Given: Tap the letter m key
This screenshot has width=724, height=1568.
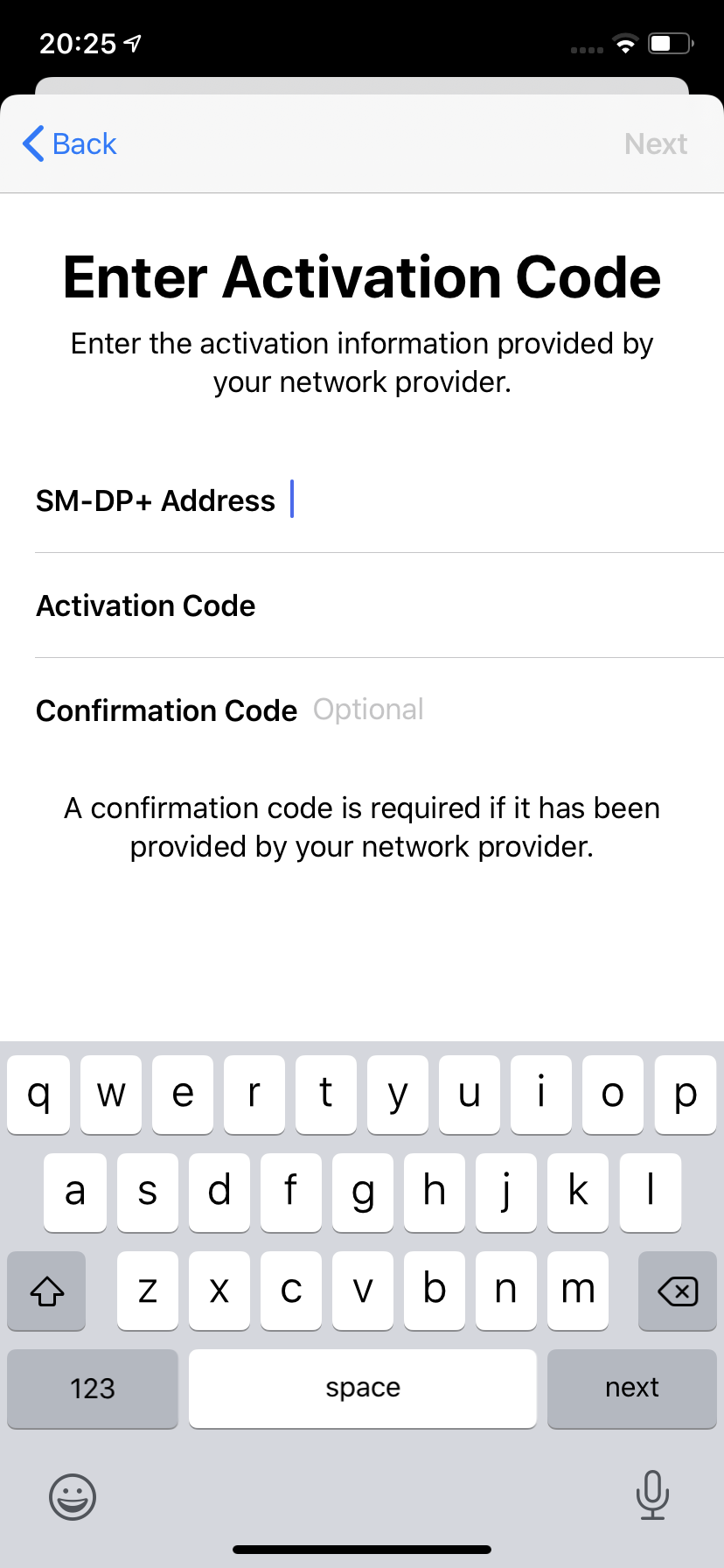Looking at the screenshot, I should [577, 1290].
